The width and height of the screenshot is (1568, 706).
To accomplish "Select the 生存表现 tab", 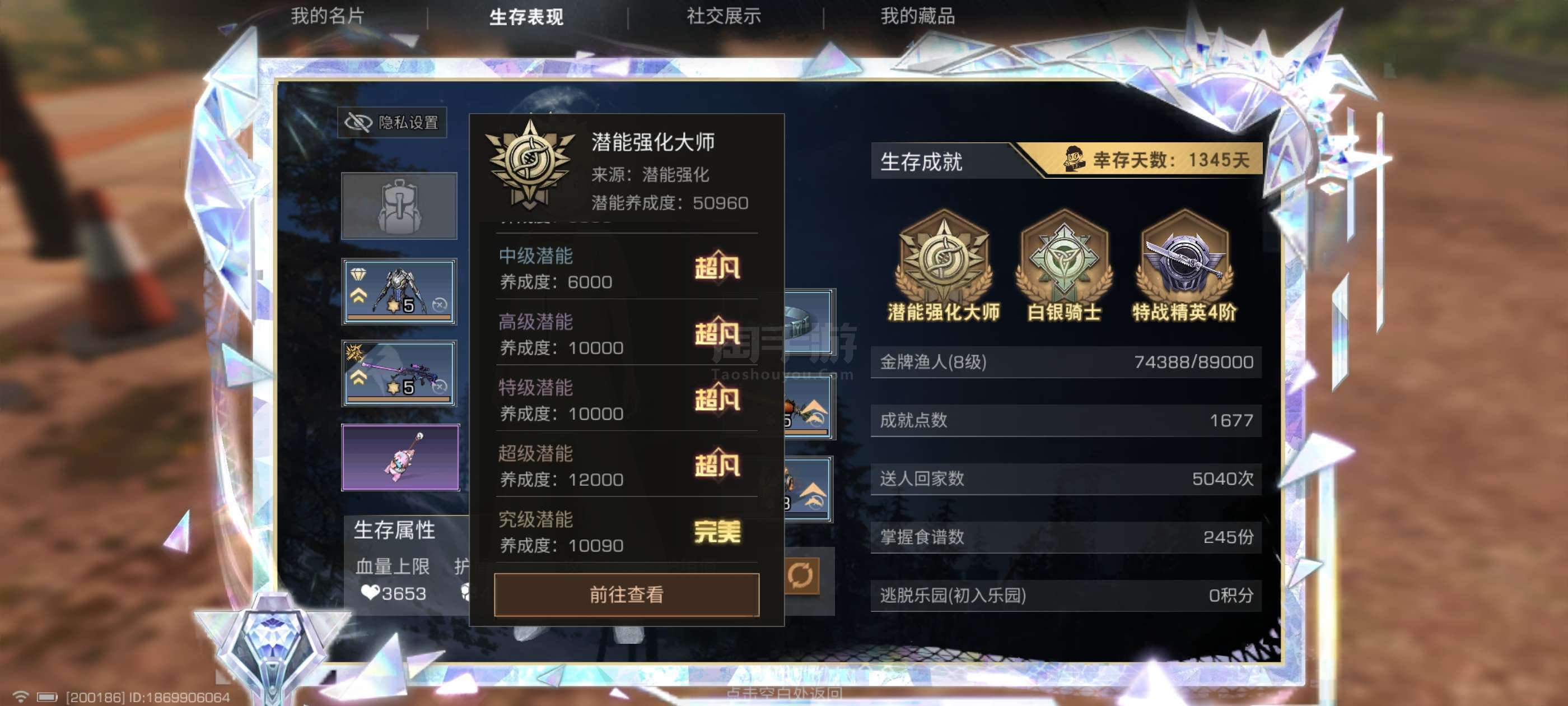I will [x=526, y=16].
